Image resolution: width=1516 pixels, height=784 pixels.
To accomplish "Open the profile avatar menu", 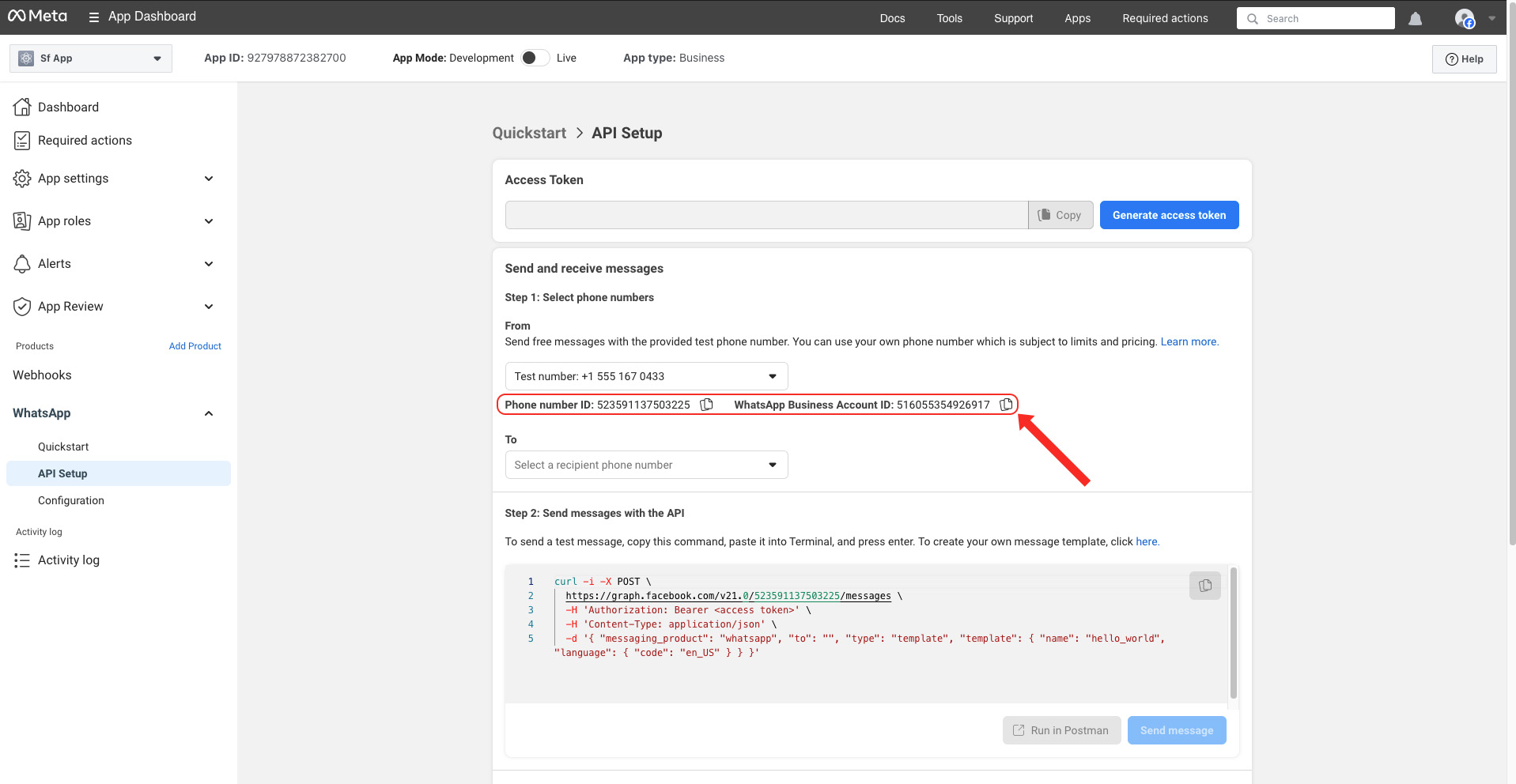I will click(1465, 18).
